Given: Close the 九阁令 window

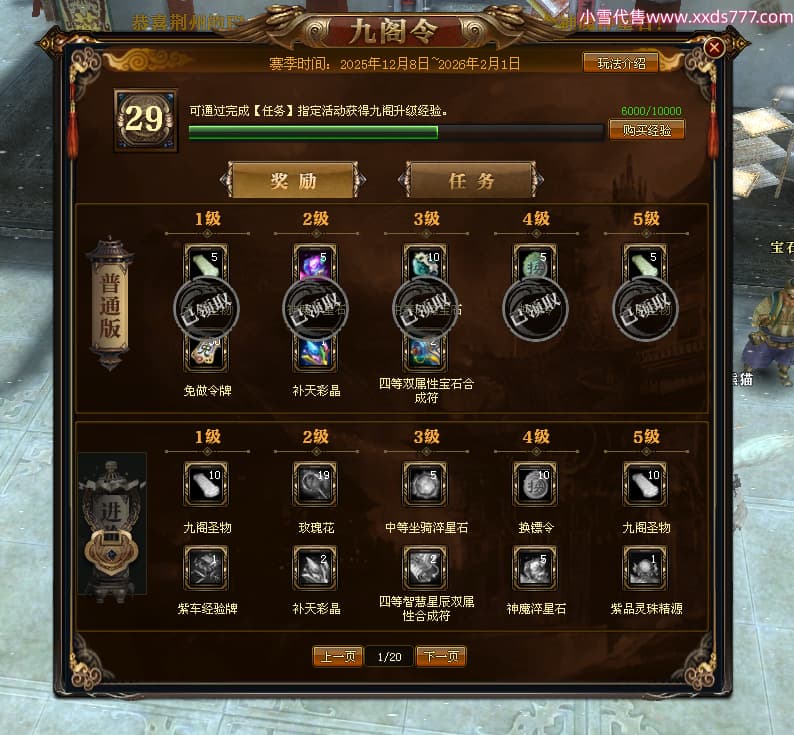Looking at the screenshot, I should point(714,48).
